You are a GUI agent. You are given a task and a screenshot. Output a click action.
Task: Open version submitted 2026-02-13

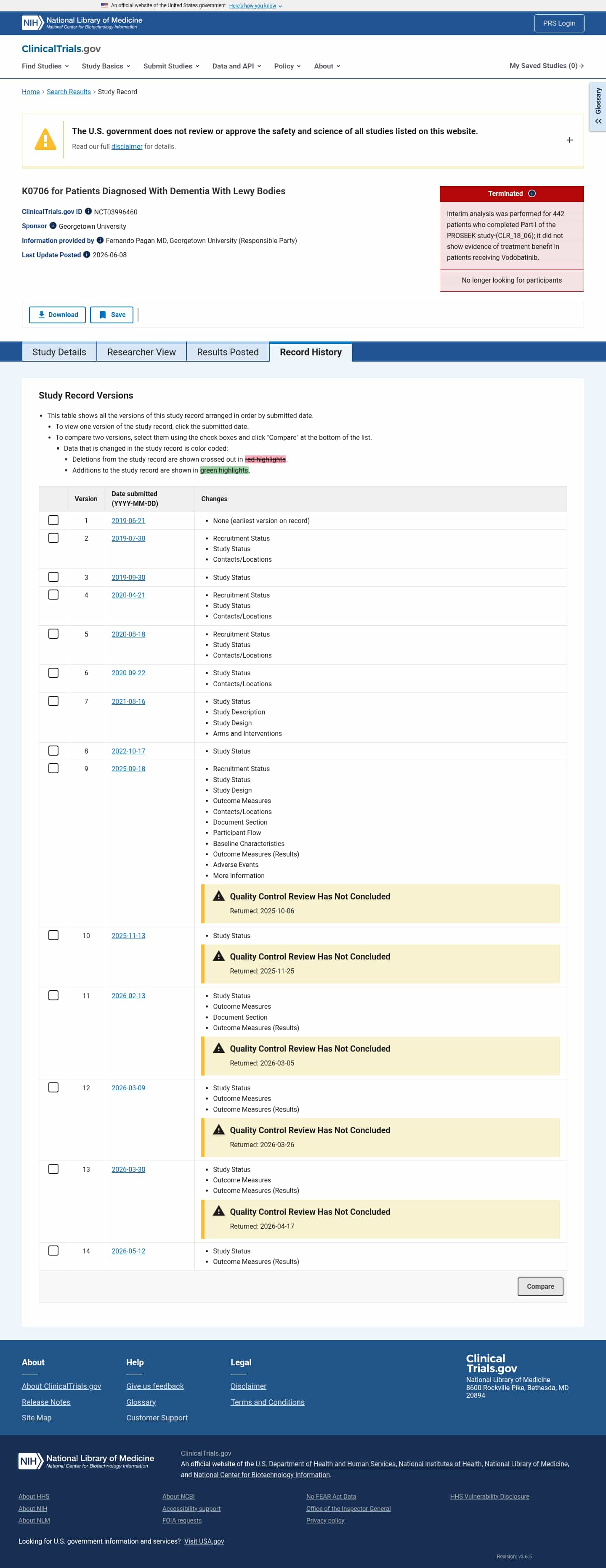(128, 996)
